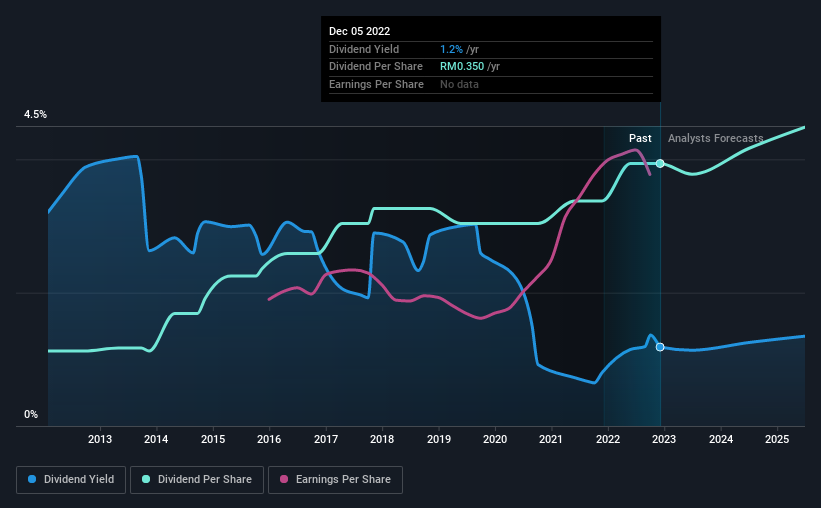821x508 pixels.
Task: Toggle the Earnings Per Share legend button
Action: [x=335, y=480]
